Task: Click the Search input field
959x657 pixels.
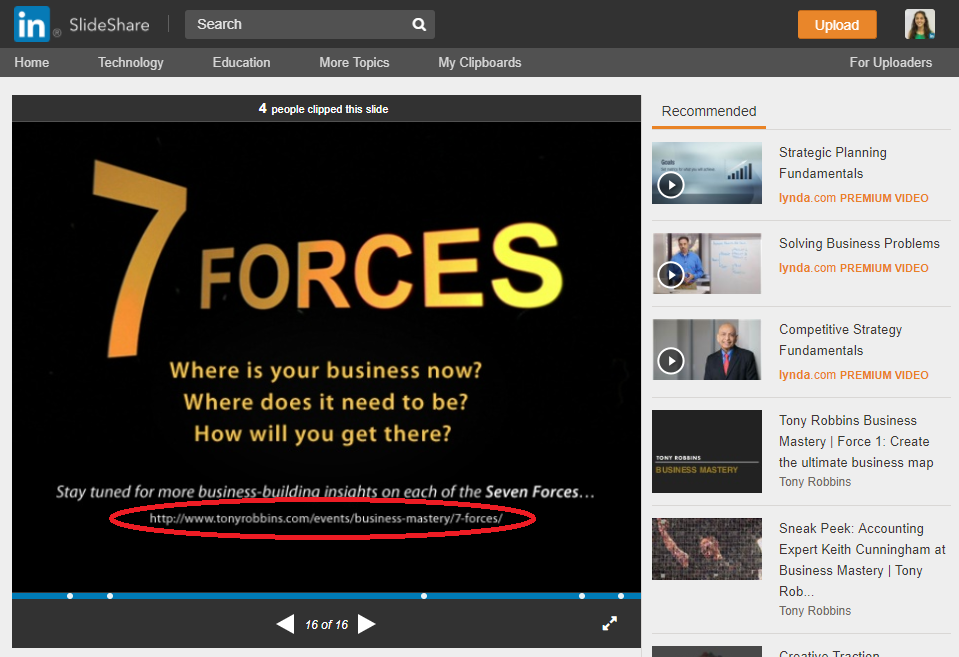Action: click(309, 24)
